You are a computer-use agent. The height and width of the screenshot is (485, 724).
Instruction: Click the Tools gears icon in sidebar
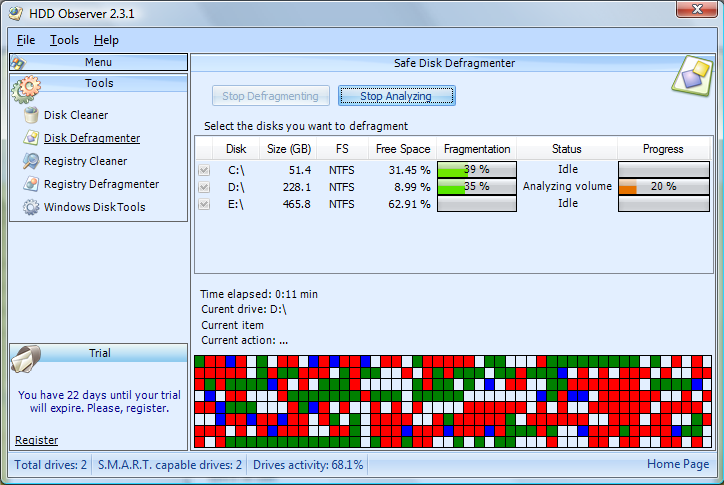[x=26, y=89]
